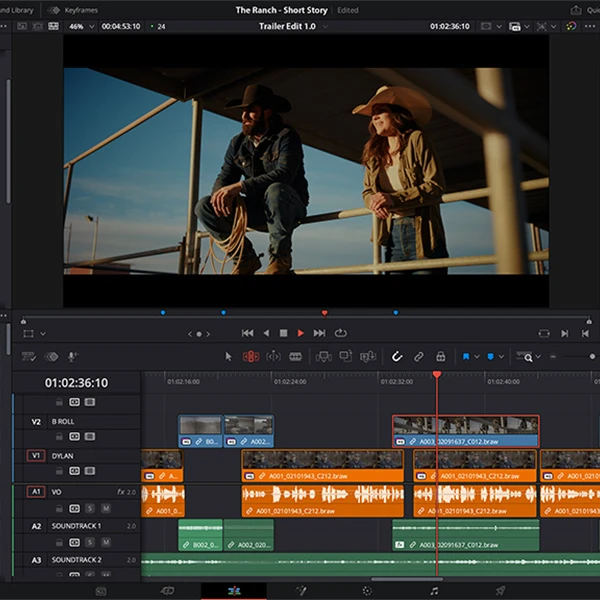Click the A1 destination track button

coord(36,491)
